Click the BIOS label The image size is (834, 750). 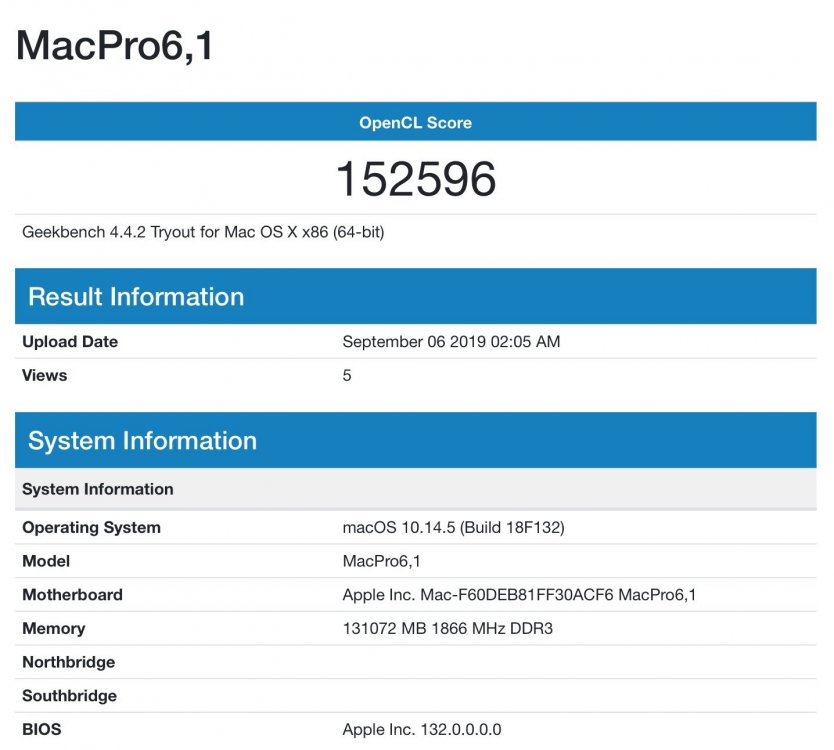pos(41,729)
